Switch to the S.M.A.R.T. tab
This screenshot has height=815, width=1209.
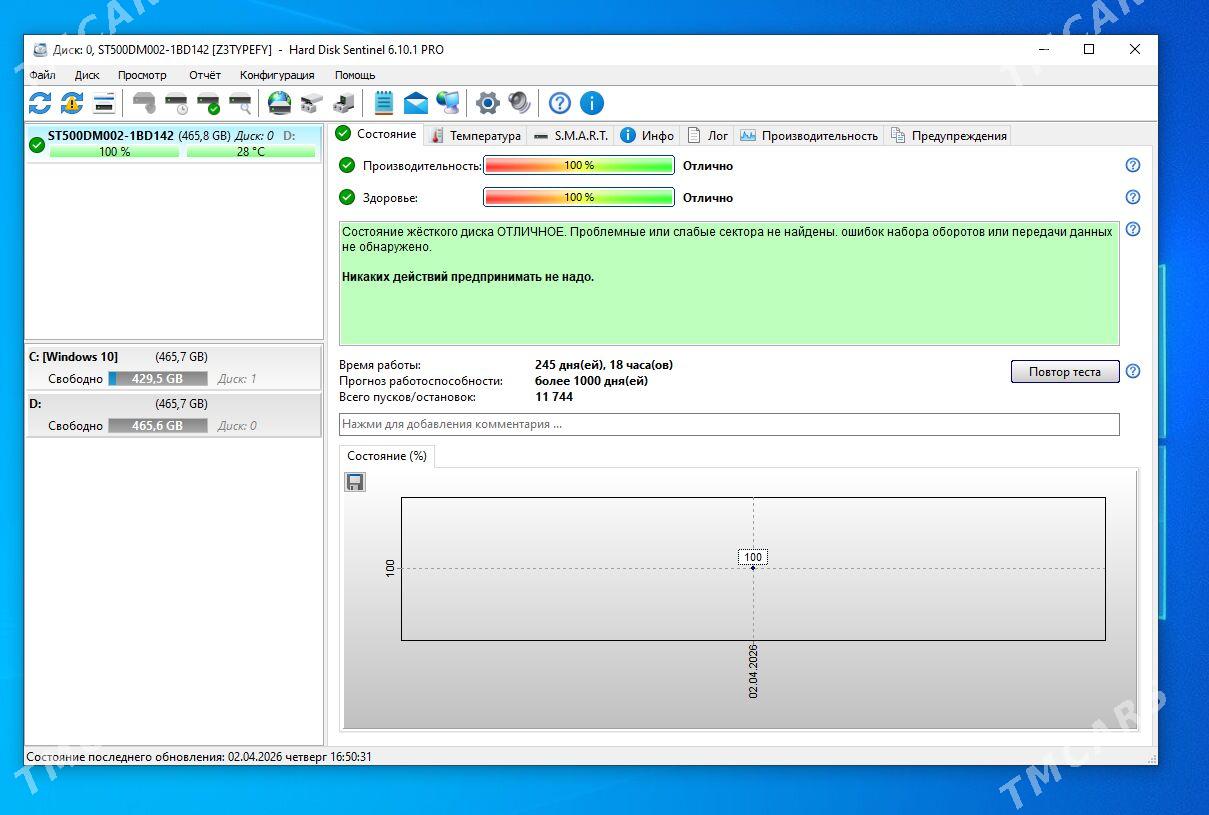(570, 135)
